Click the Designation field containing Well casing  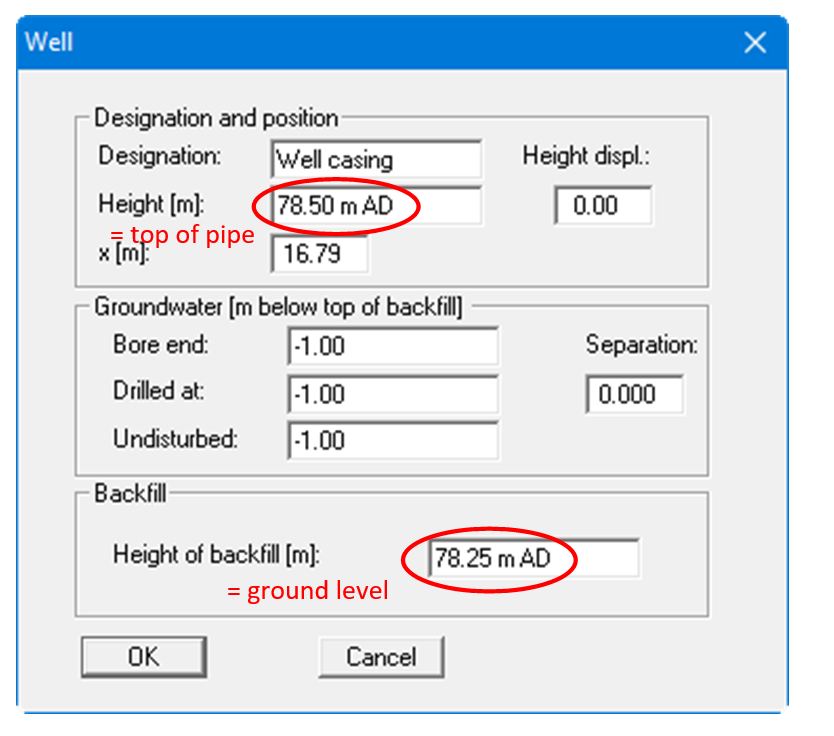375,159
